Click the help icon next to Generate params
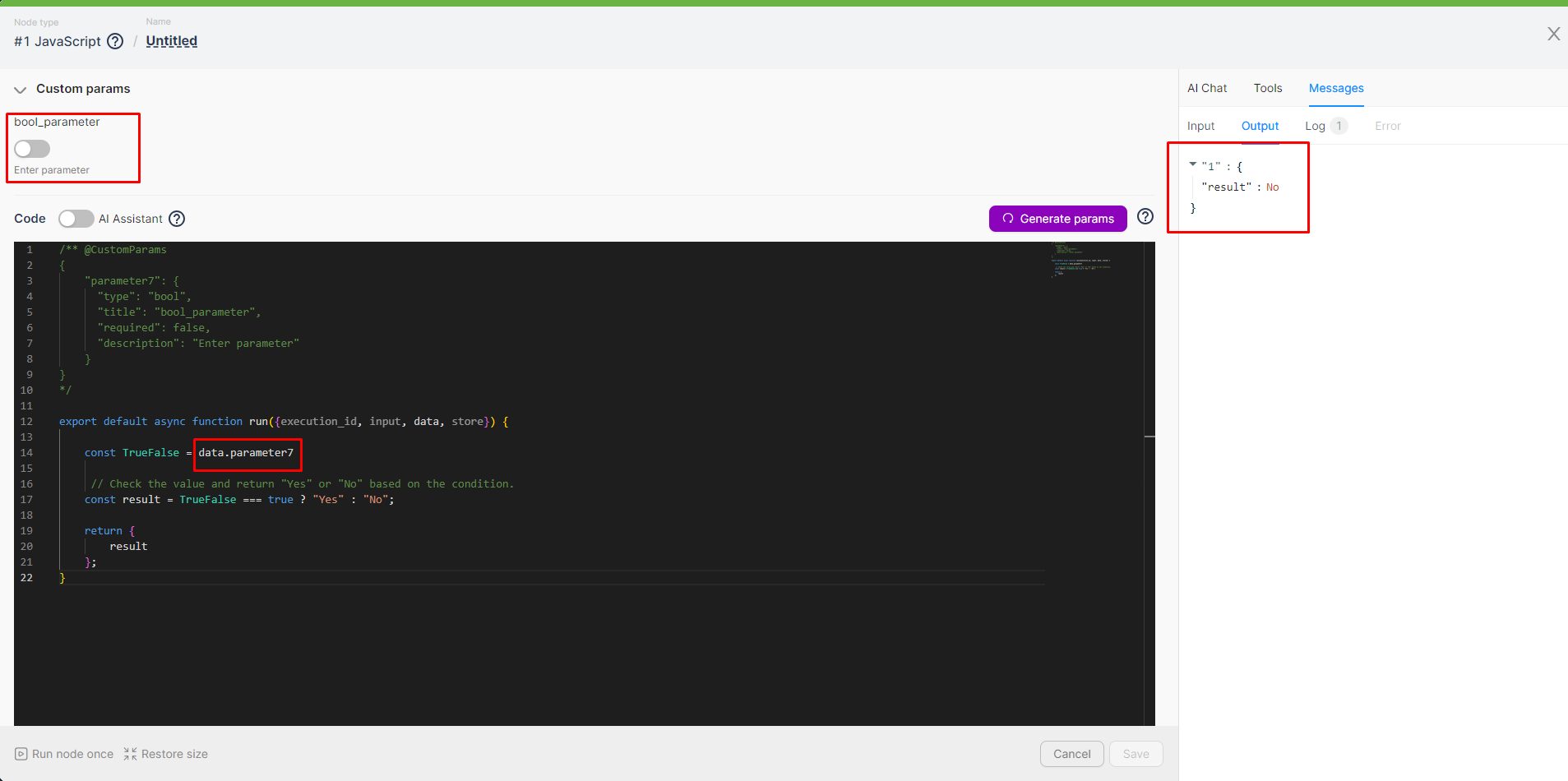Viewport: 1568px width, 781px height. (1145, 217)
